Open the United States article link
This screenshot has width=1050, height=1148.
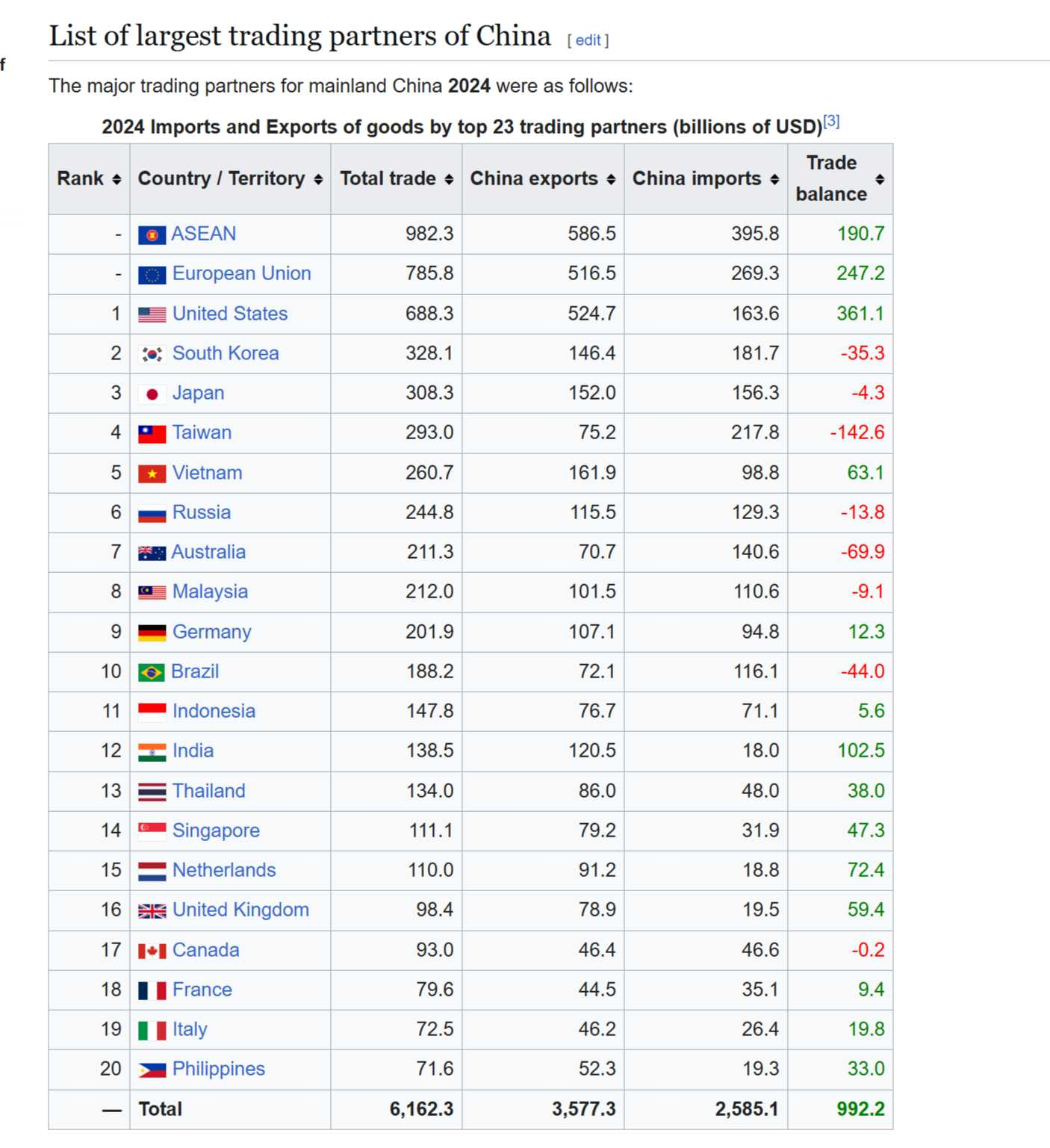229,314
